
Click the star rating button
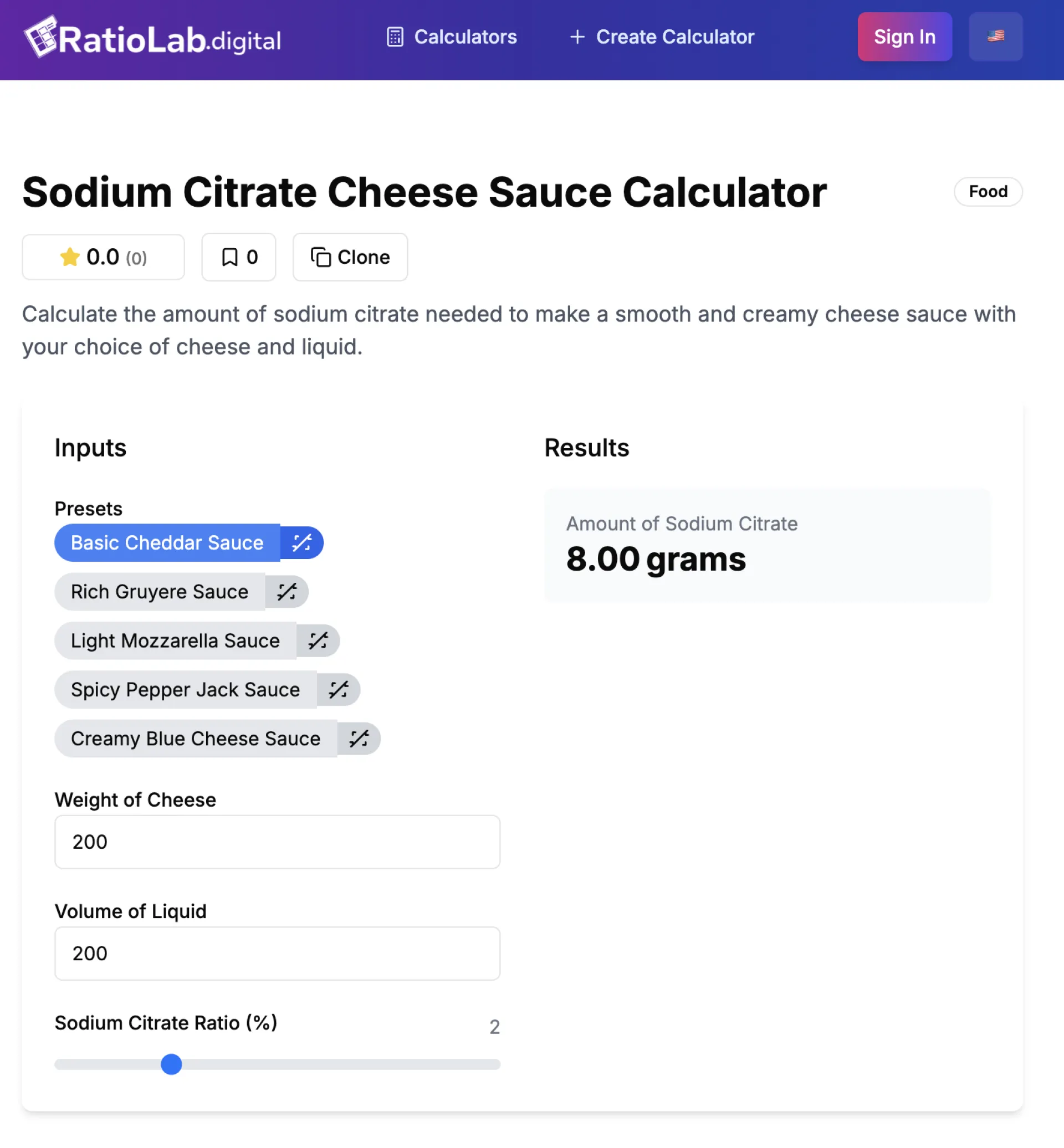pos(103,257)
